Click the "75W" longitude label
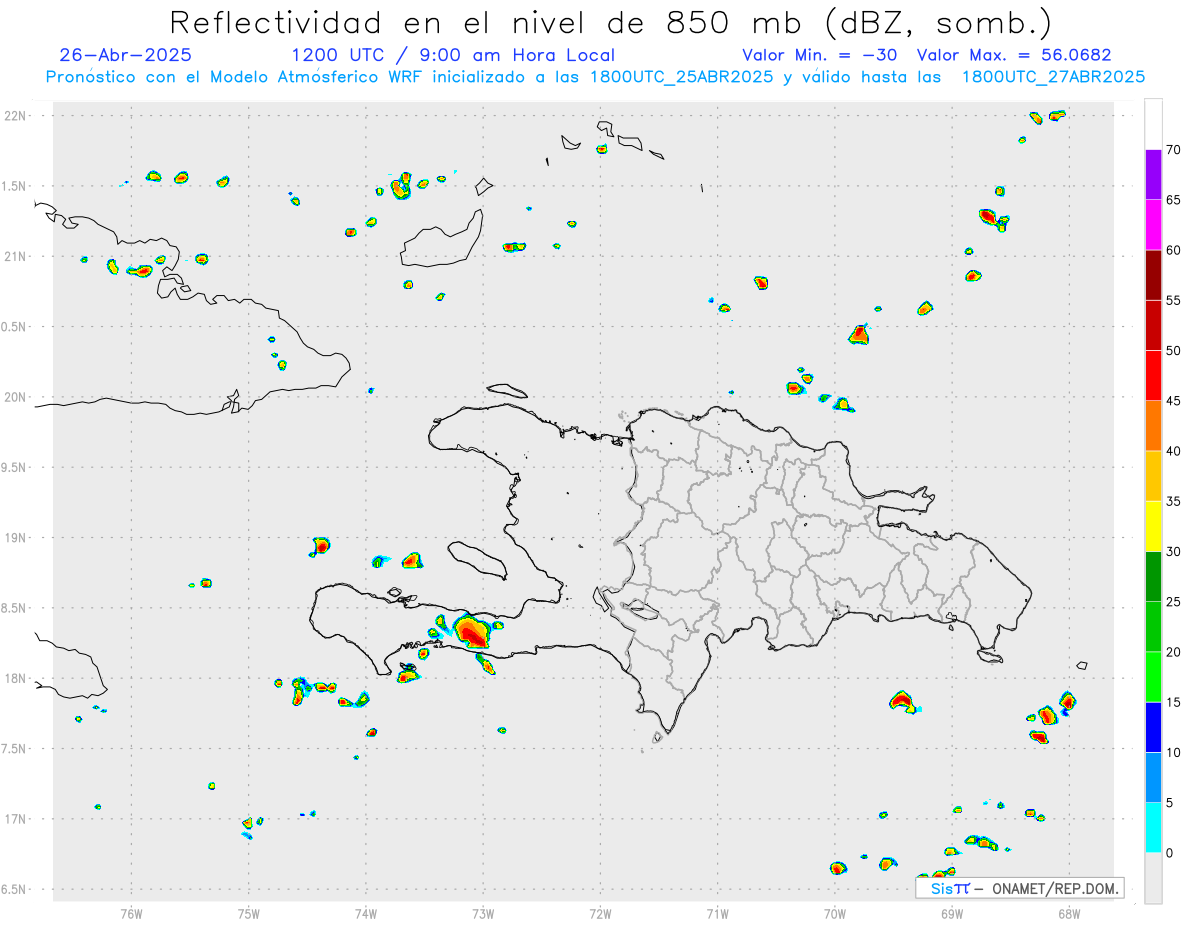The height and width of the screenshot is (927, 1200). (249, 914)
